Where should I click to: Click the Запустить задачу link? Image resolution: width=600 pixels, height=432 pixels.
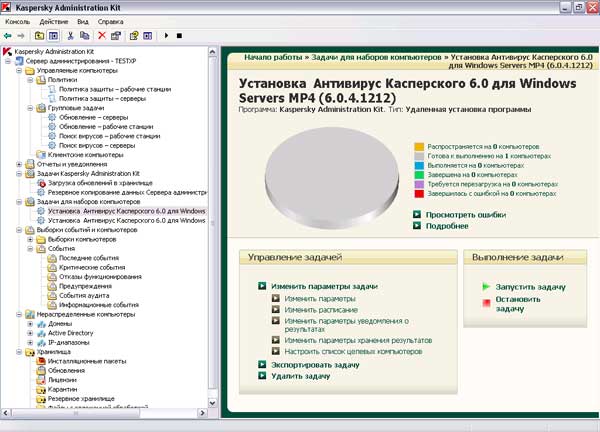click(x=529, y=287)
